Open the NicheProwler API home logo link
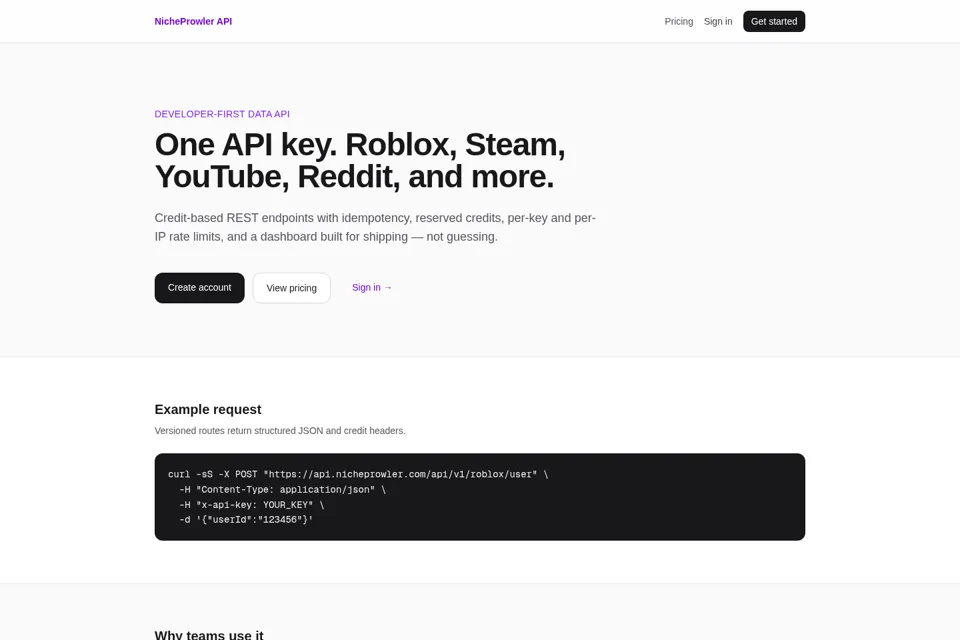 193,21
